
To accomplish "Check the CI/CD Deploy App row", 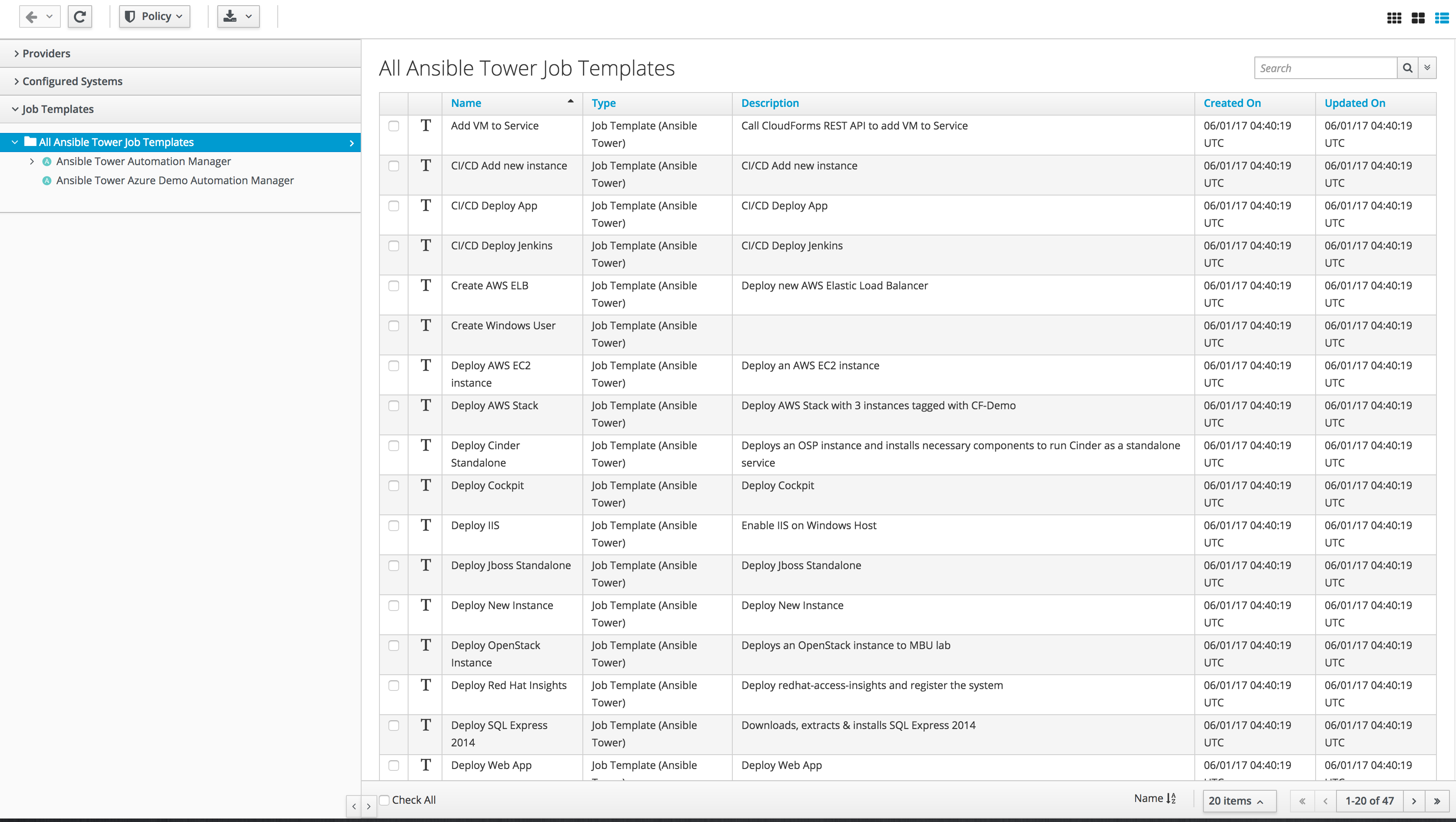I will click(x=393, y=206).
